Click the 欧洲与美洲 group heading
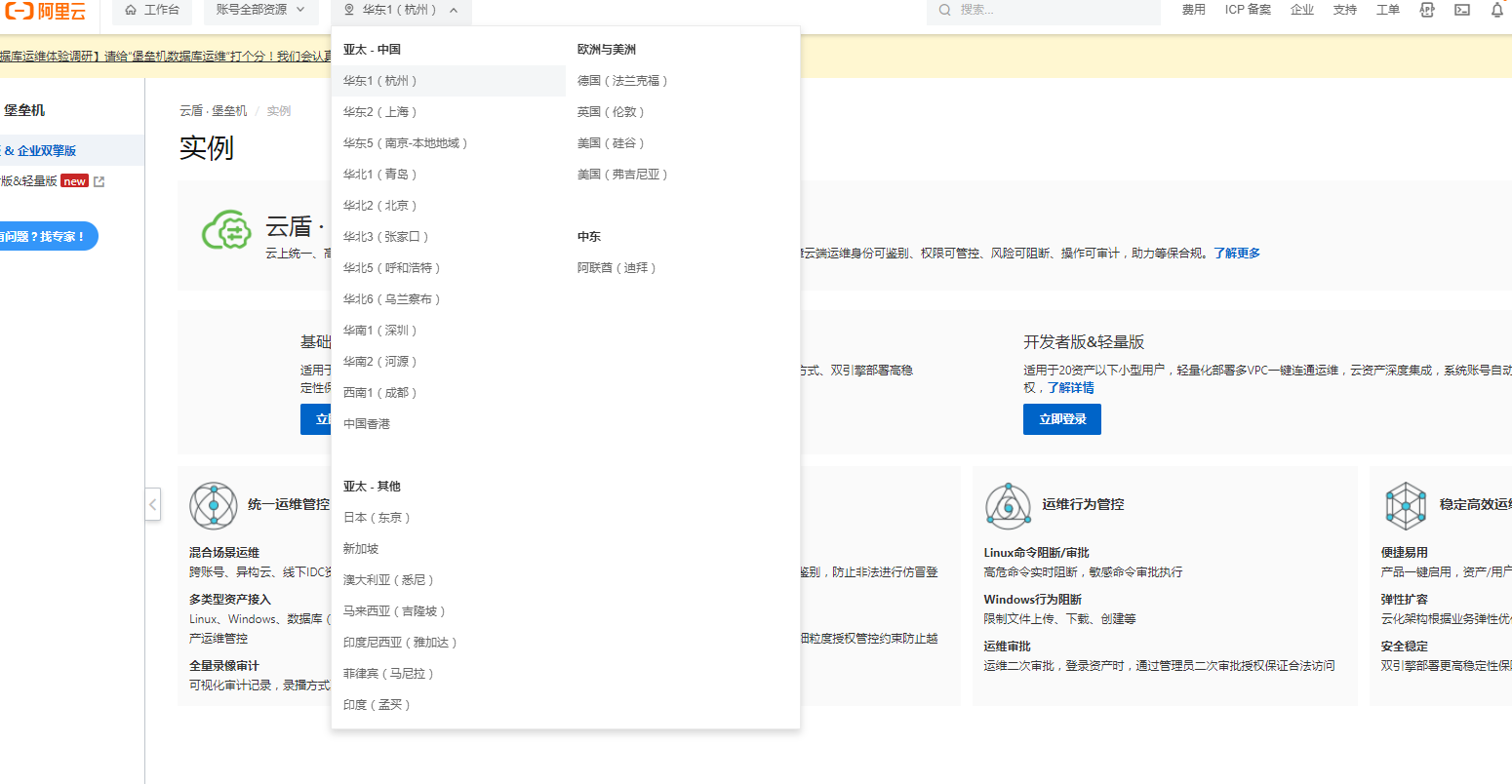This screenshot has width=1512, height=784. (x=607, y=50)
